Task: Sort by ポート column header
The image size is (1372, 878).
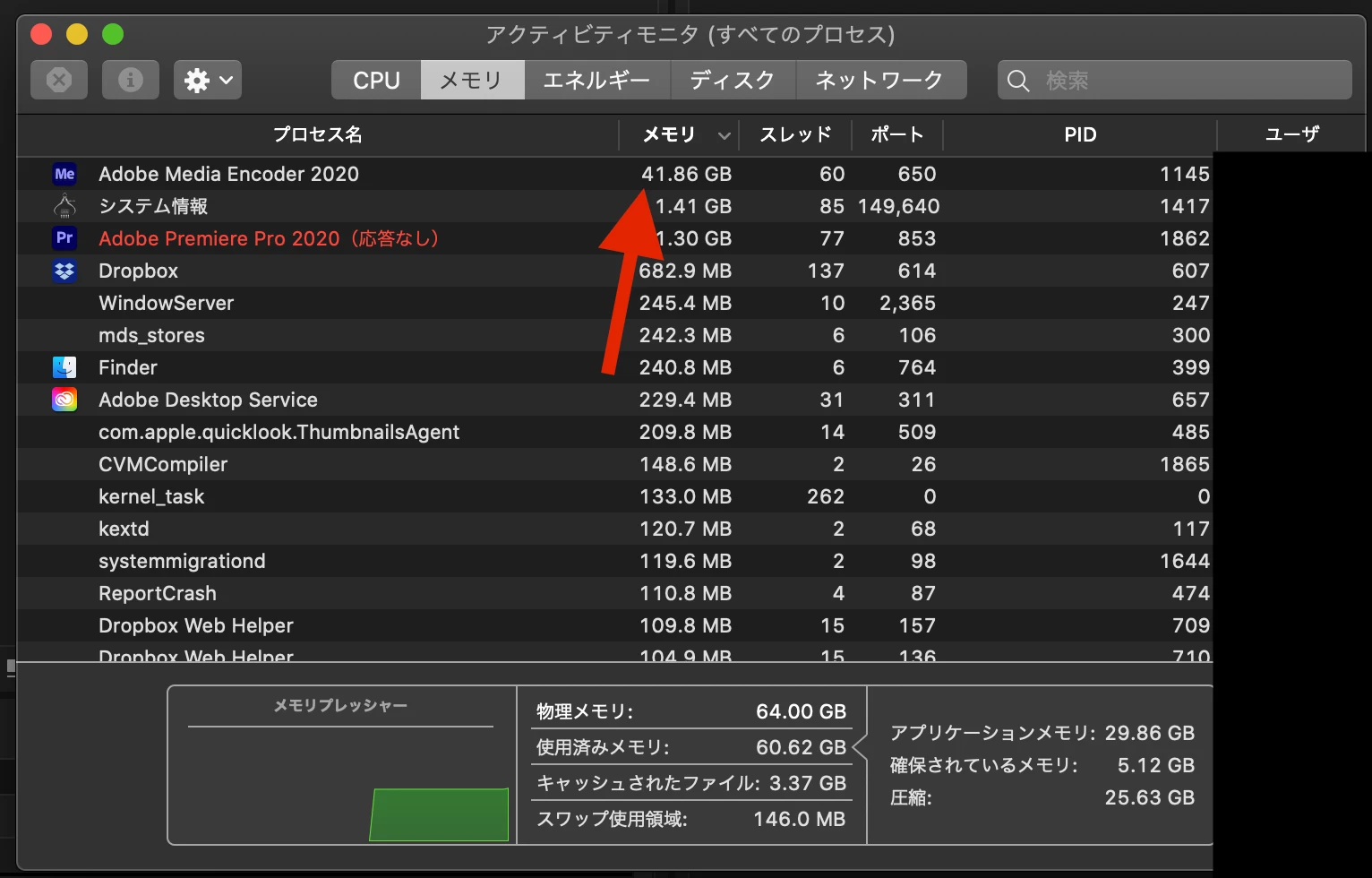Action: click(896, 134)
